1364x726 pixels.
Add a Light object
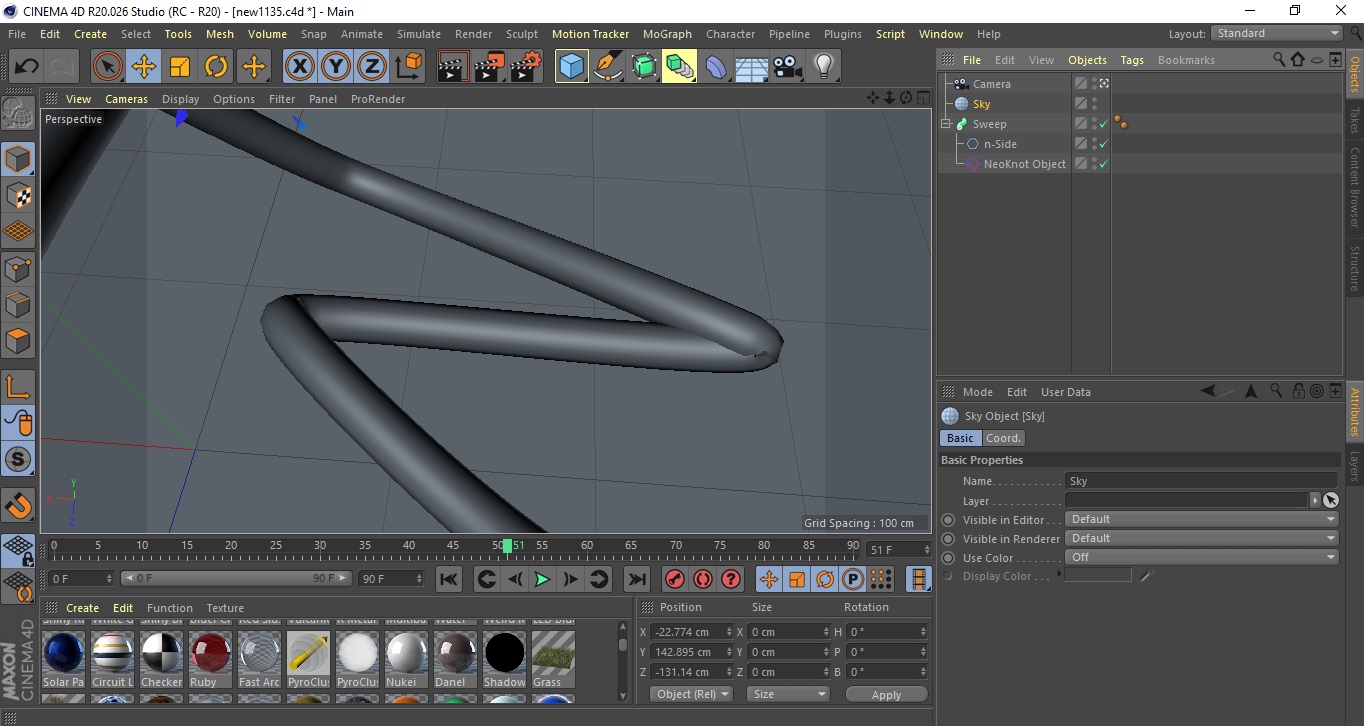click(x=824, y=67)
